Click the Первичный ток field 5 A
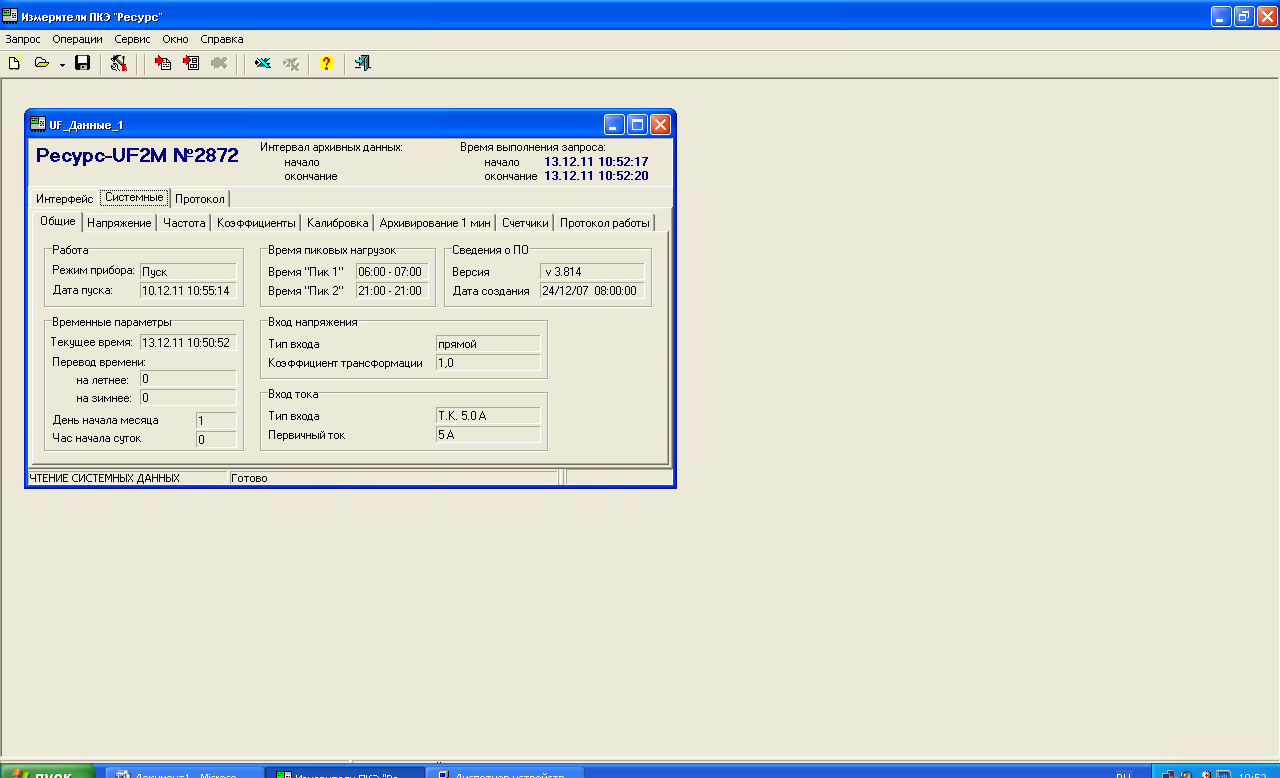This screenshot has height=778, width=1280. tap(488, 435)
